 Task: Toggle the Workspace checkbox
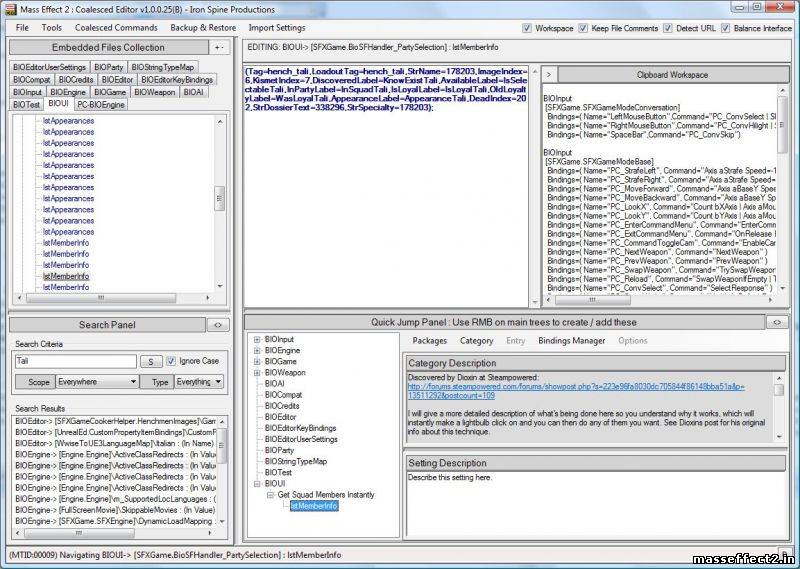tap(527, 28)
